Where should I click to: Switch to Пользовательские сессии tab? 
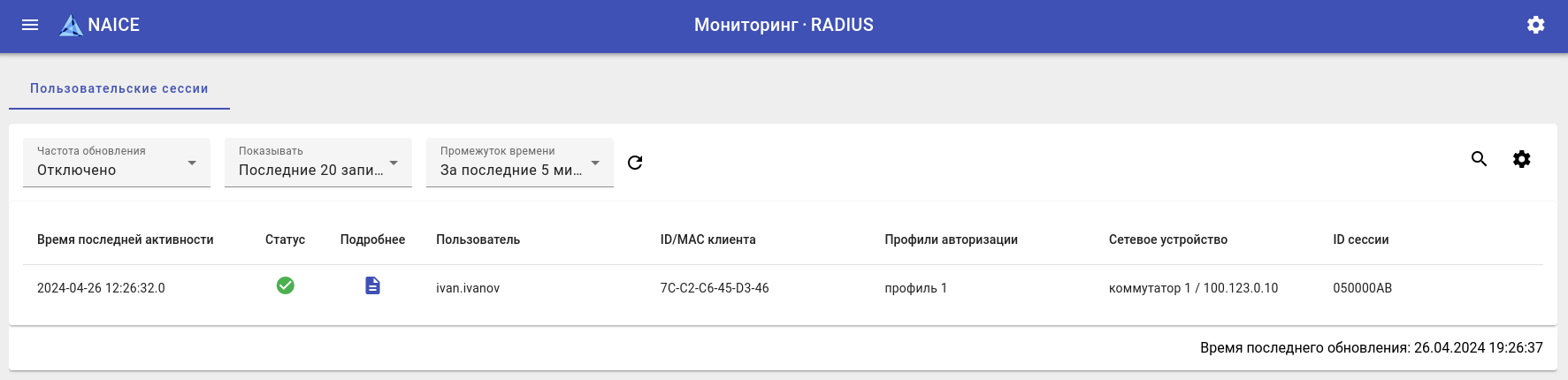[x=119, y=88]
